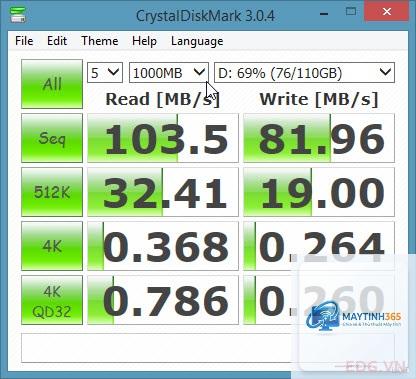Select the 4K write result 0.264
The image size is (416, 379).
point(319,246)
